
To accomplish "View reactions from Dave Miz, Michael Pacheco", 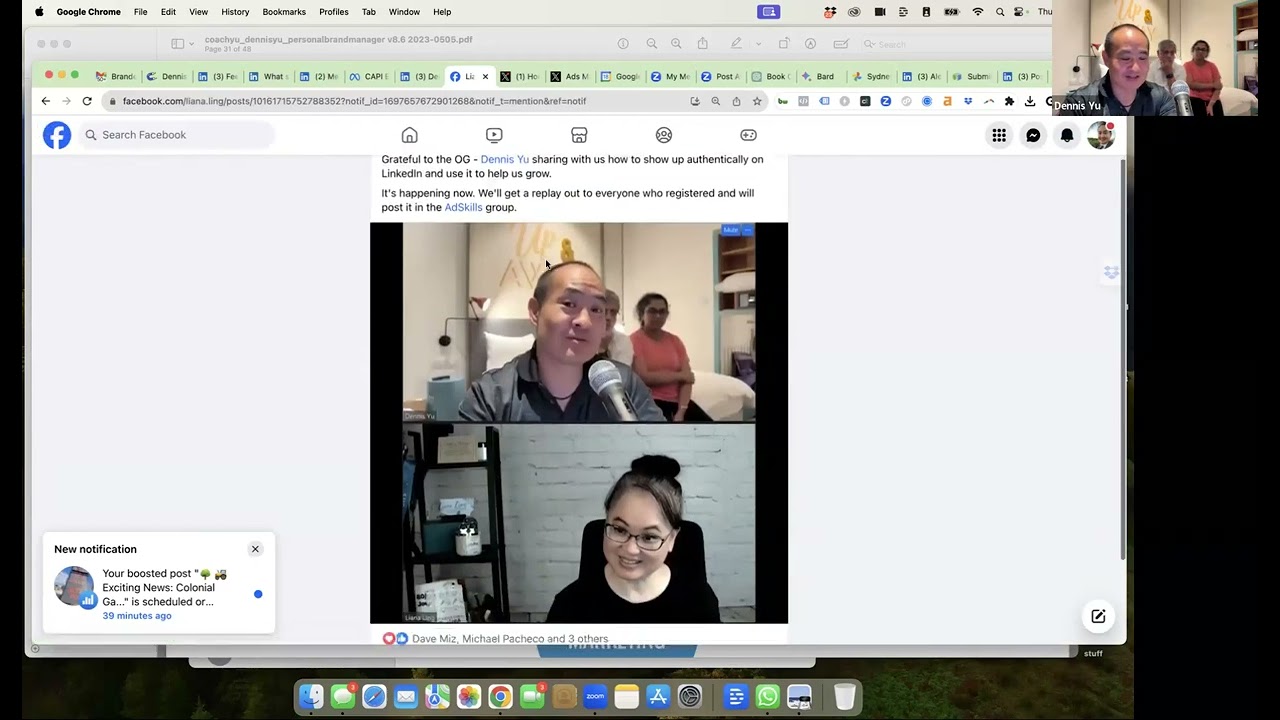I will (510, 638).
